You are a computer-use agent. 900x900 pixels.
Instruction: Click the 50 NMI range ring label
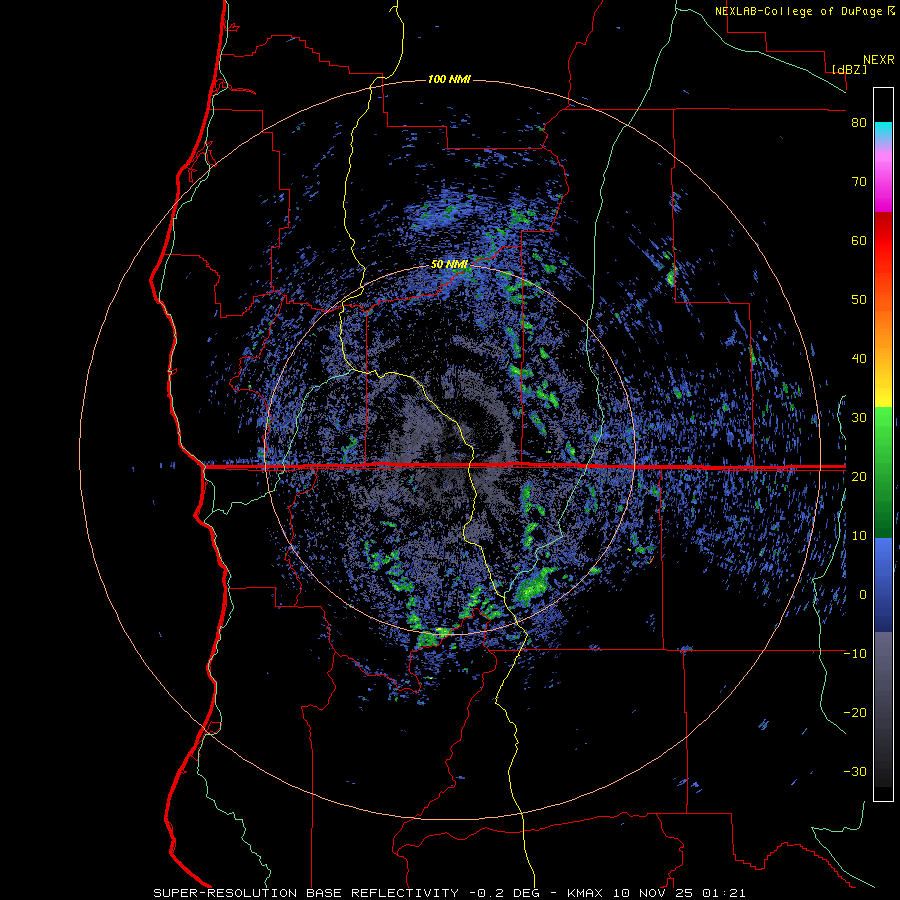(x=449, y=265)
